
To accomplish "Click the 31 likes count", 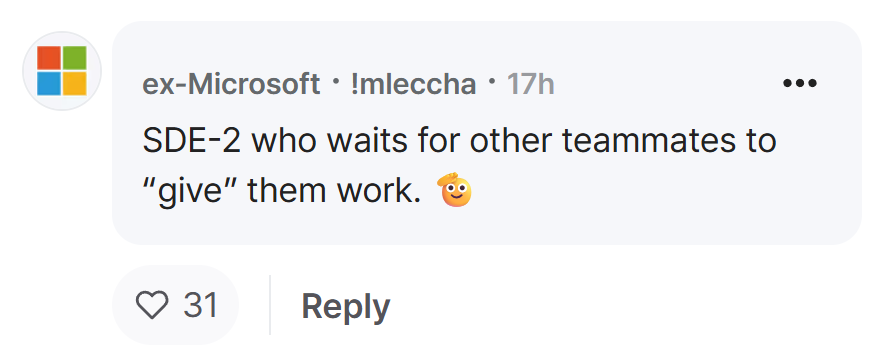I will click(201, 306).
